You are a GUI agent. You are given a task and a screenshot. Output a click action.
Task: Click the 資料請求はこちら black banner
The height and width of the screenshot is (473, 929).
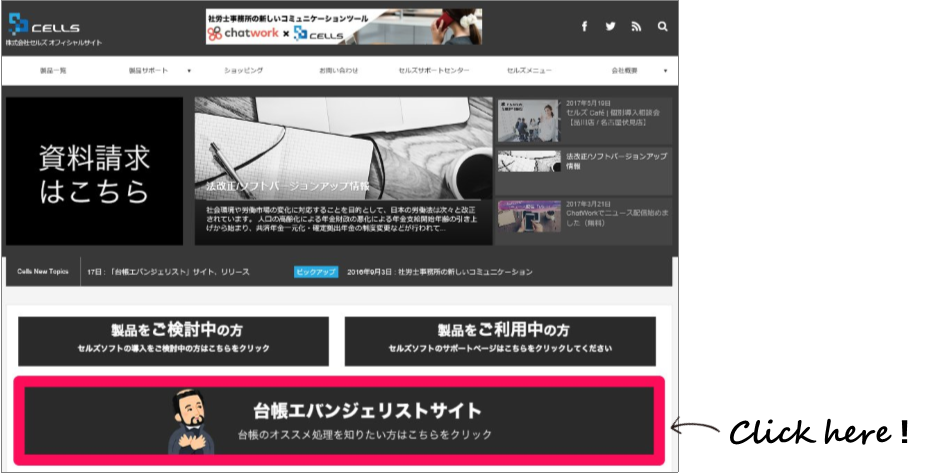point(94,171)
